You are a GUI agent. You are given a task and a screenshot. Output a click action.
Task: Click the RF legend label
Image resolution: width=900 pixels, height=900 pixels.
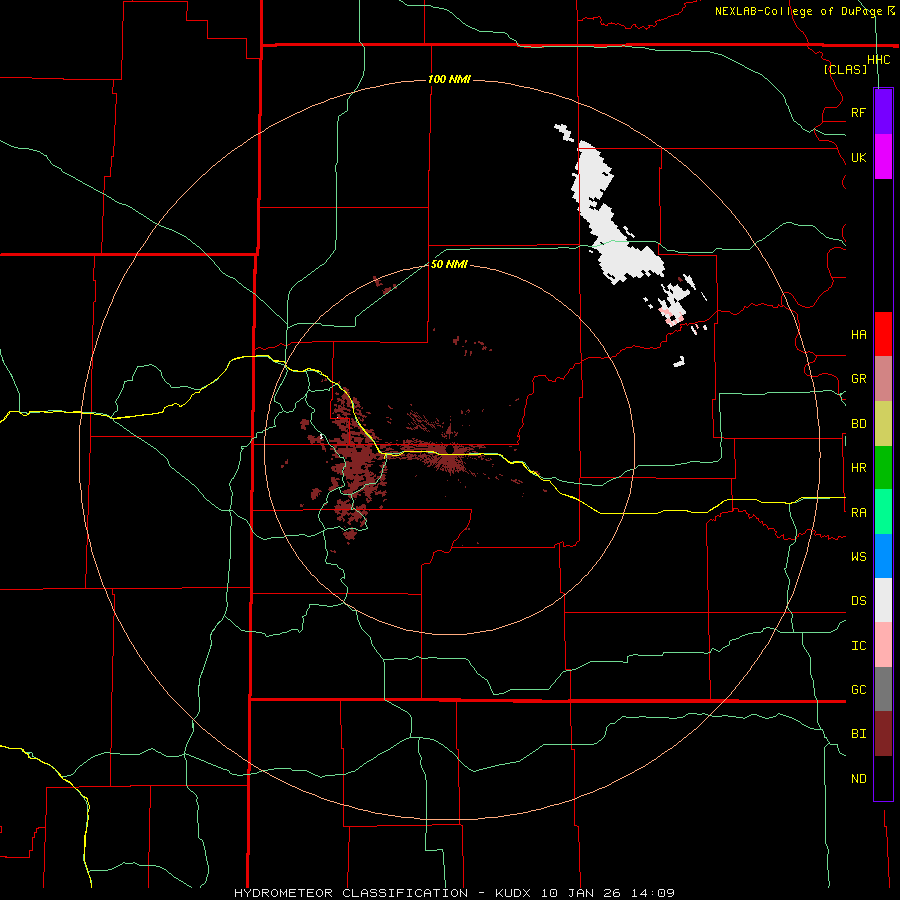point(858,112)
